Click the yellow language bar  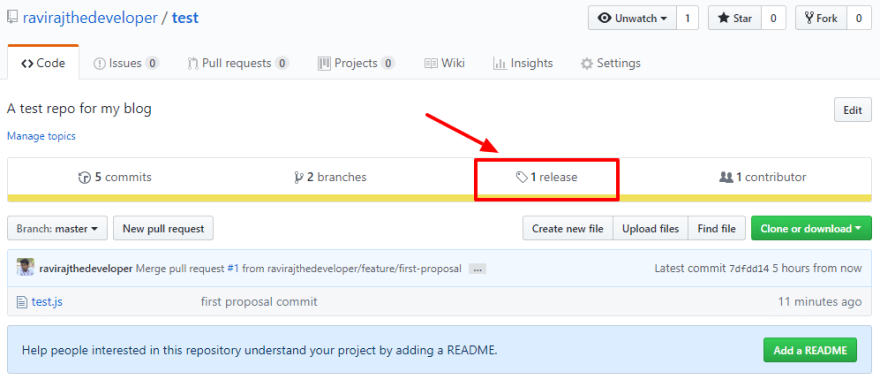click(x=439, y=198)
